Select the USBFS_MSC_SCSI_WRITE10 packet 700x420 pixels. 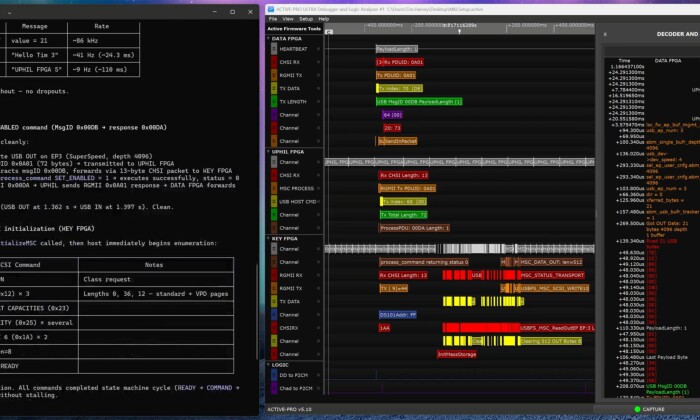(554, 289)
